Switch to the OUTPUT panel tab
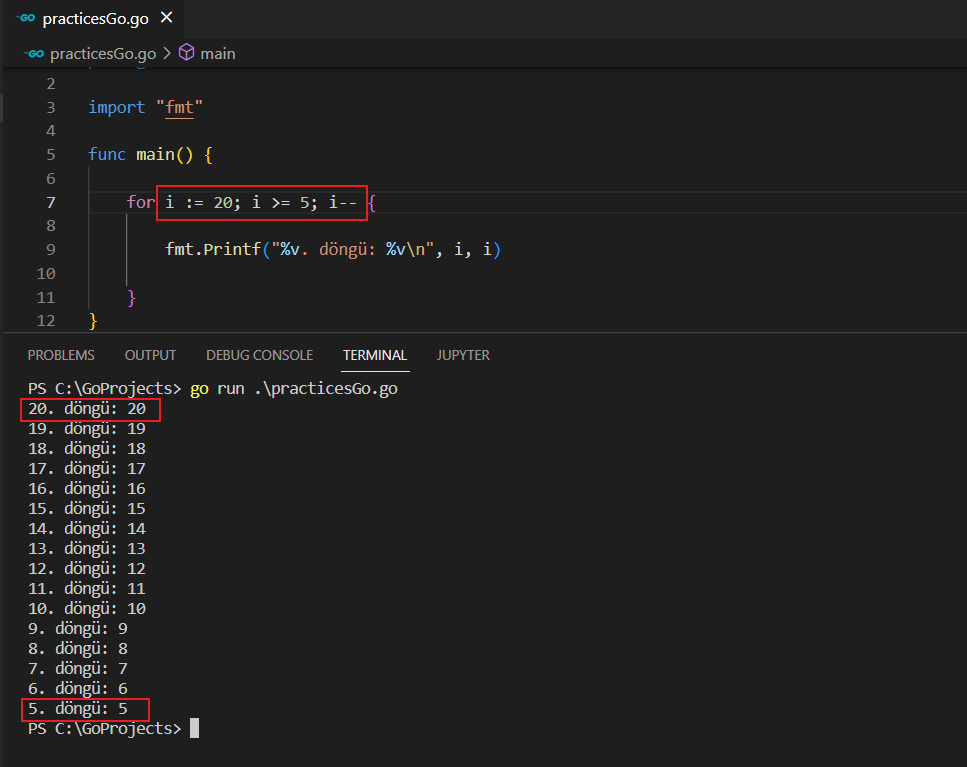Screen dimensions: 967x767 150,355
